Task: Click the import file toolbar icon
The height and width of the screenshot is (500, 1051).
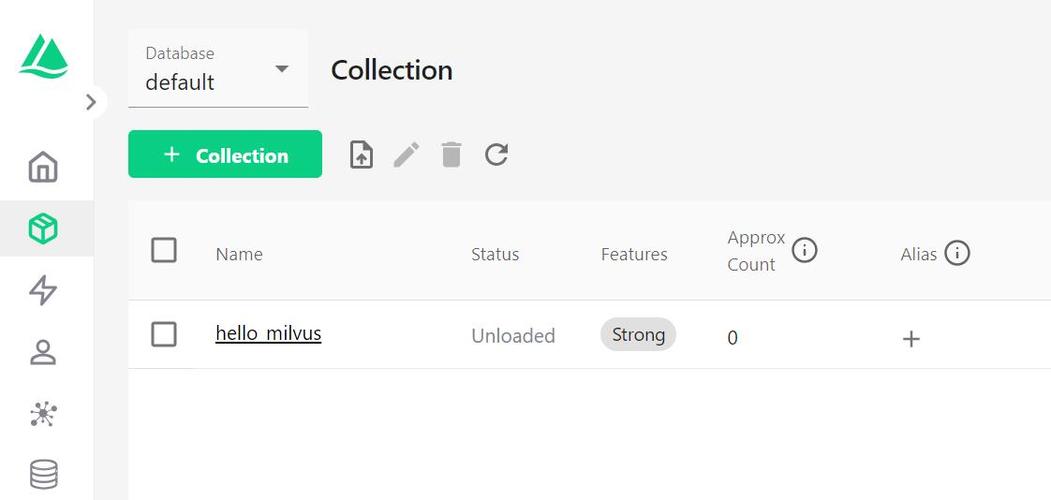Action: pyautogui.click(x=361, y=155)
